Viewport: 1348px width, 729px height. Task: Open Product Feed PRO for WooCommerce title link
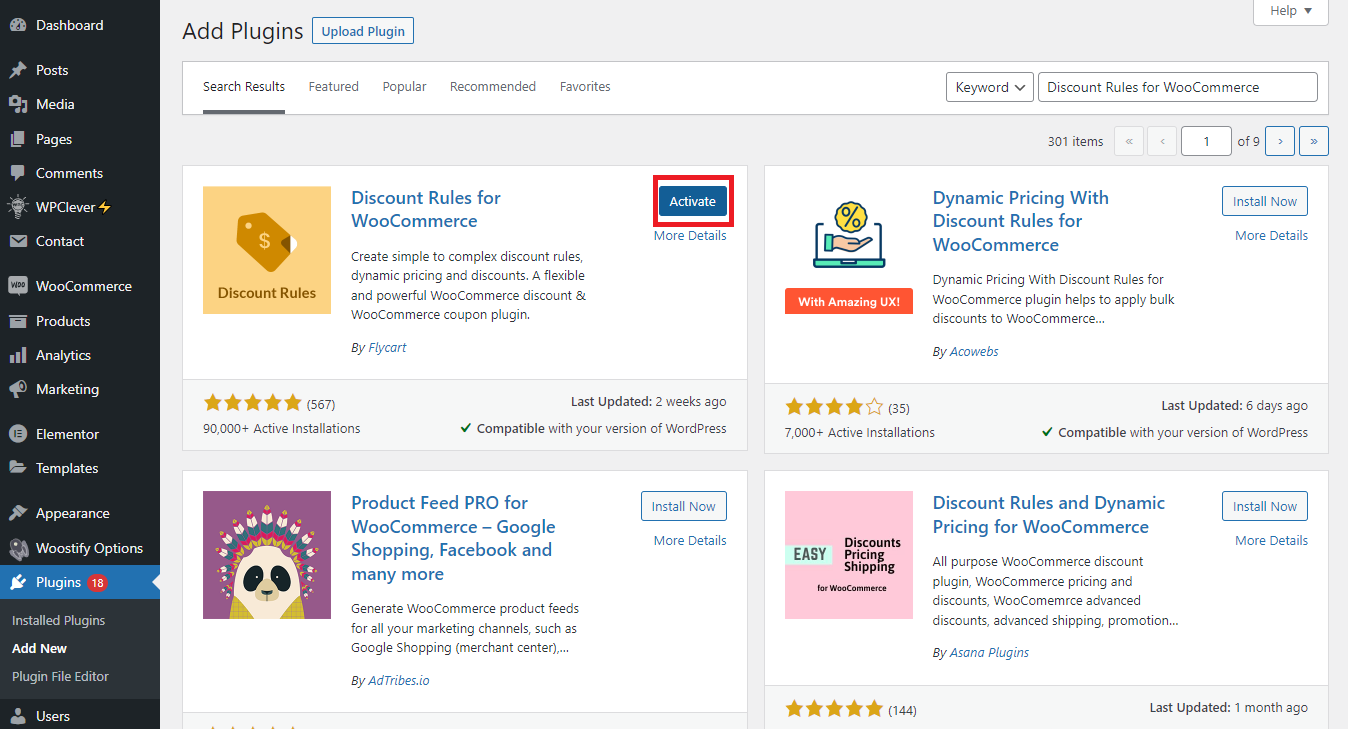coord(453,538)
